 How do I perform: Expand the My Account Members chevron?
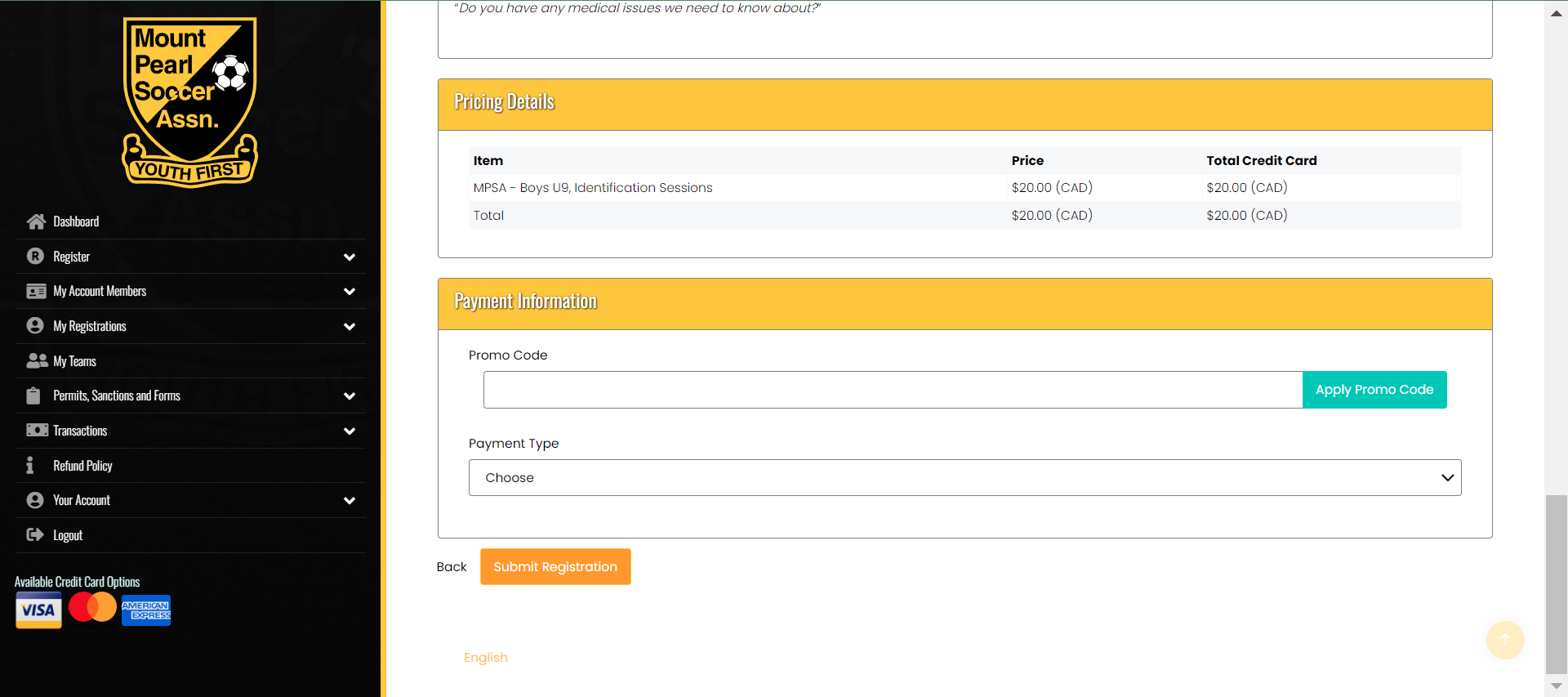point(350,292)
